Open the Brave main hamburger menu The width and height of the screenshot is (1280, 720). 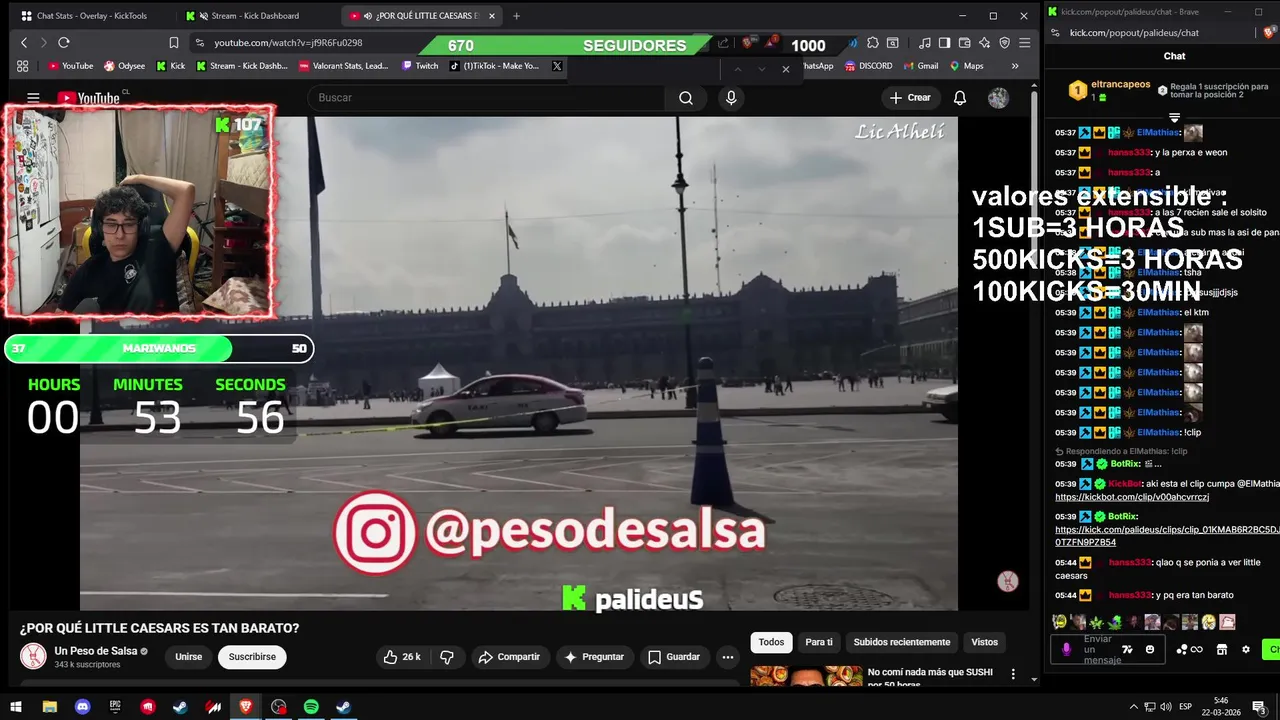1024,43
